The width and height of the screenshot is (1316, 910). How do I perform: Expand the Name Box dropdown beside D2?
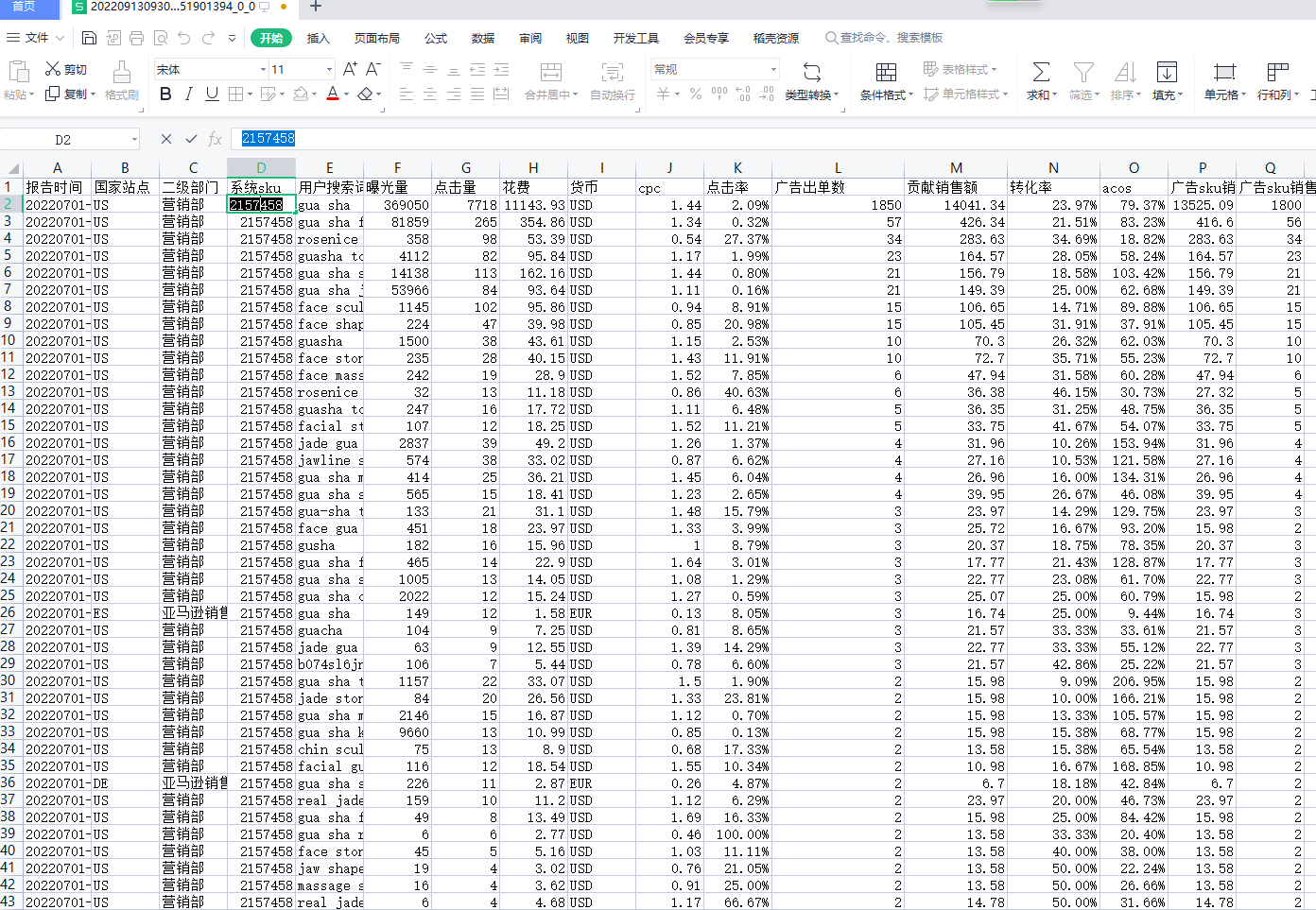[x=134, y=140]
